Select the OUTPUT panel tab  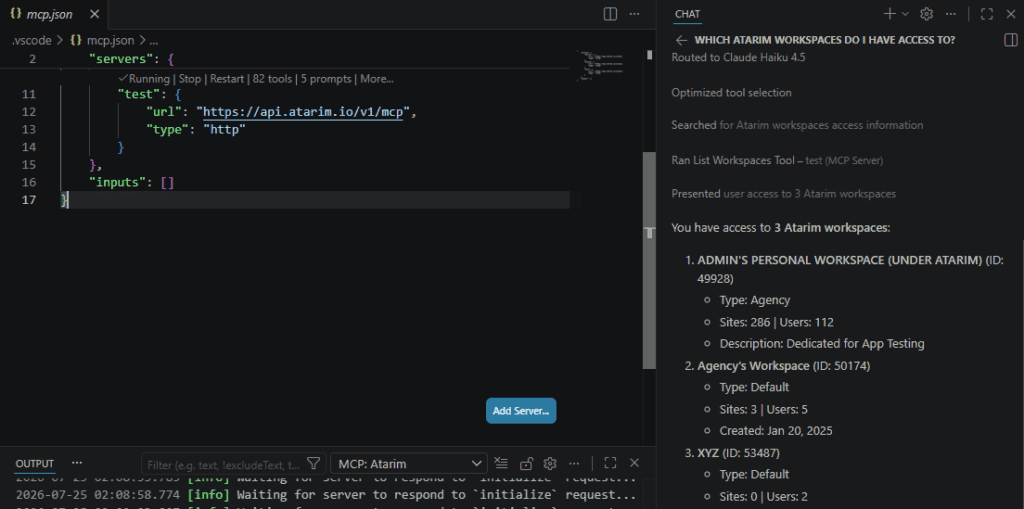35,463
